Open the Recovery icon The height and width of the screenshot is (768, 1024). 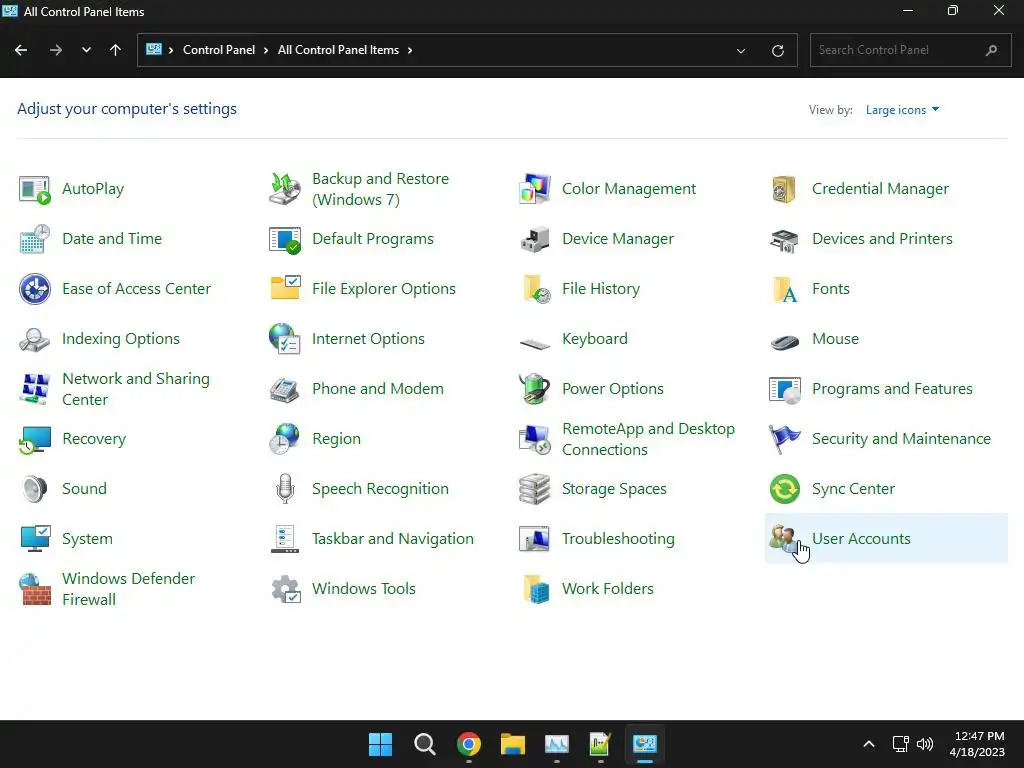(x=35, y=440)
